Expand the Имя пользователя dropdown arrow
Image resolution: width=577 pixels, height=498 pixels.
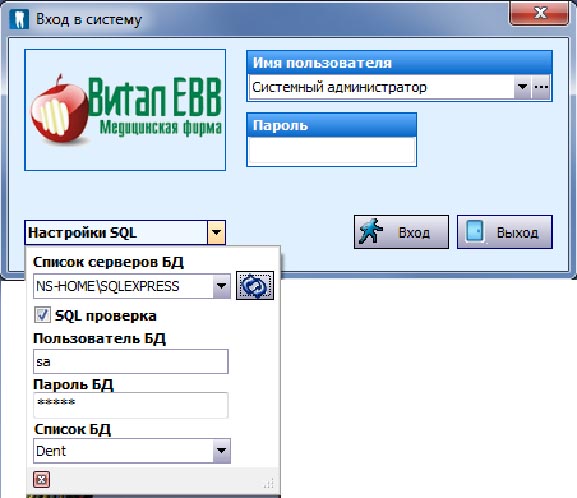[522, 87]
